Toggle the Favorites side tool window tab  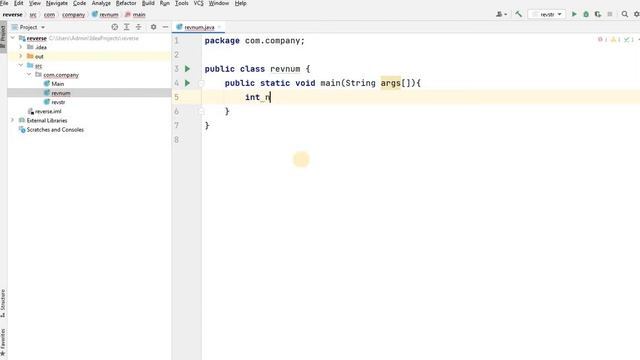coord(3,342)
